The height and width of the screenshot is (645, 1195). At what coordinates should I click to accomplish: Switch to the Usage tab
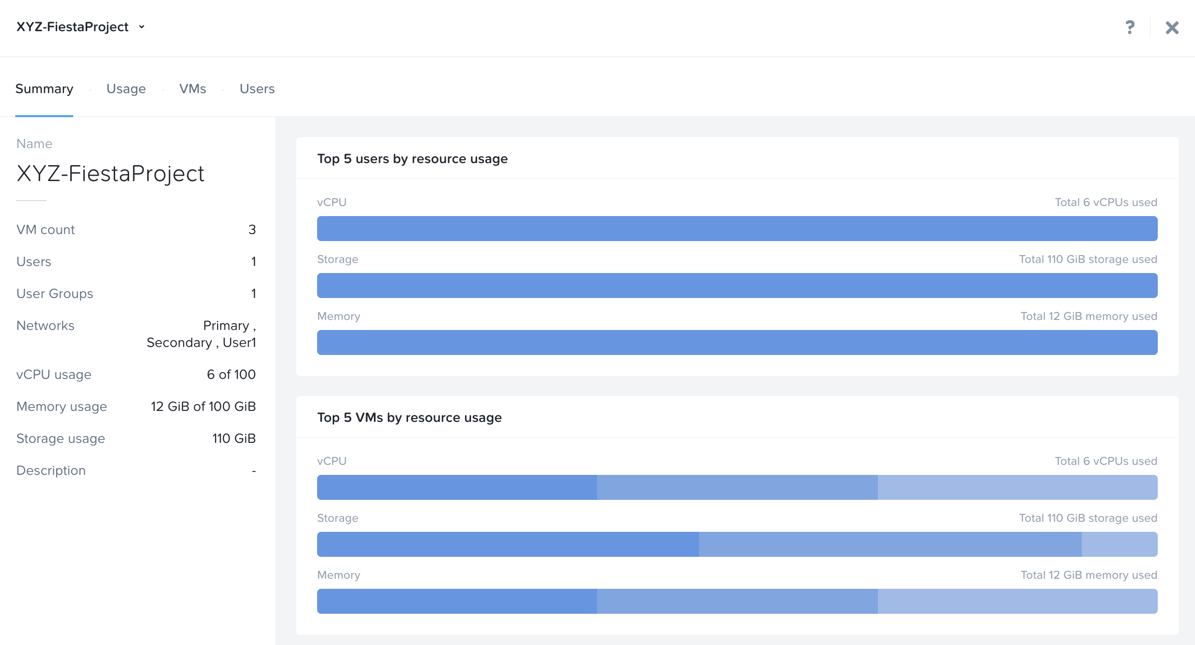(126, 88)
